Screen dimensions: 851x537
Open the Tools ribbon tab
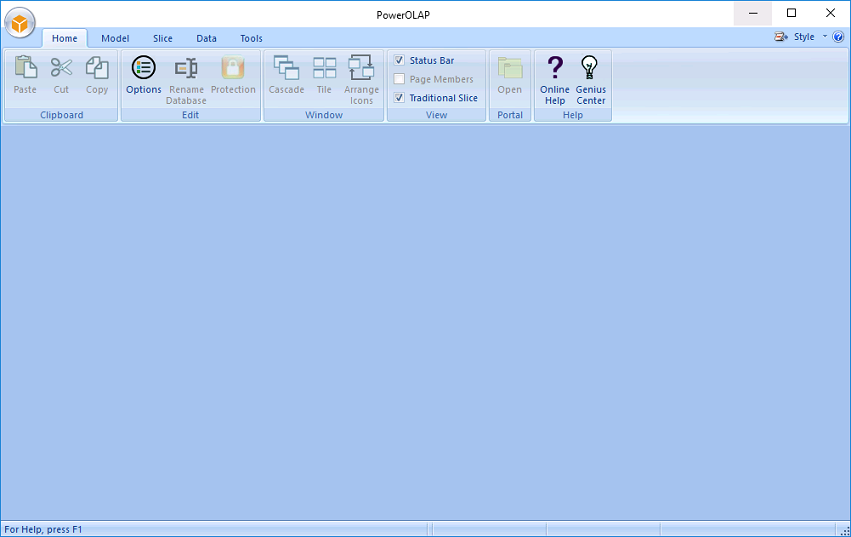coord(251,39)
